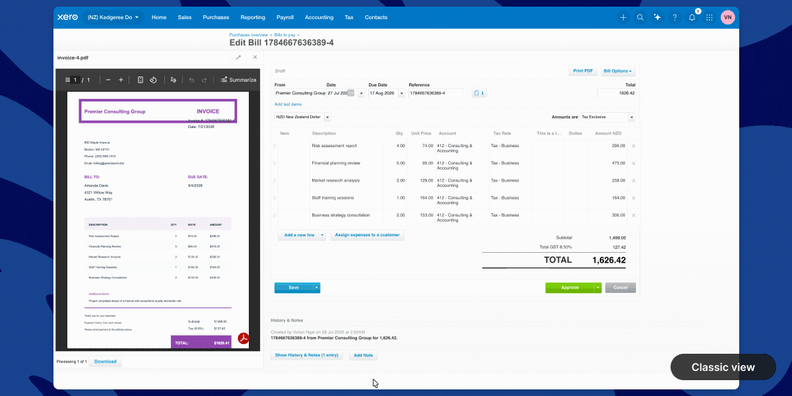Open the Bill Options dropdown
Screen dimensions: 792x396
point(617,71)
